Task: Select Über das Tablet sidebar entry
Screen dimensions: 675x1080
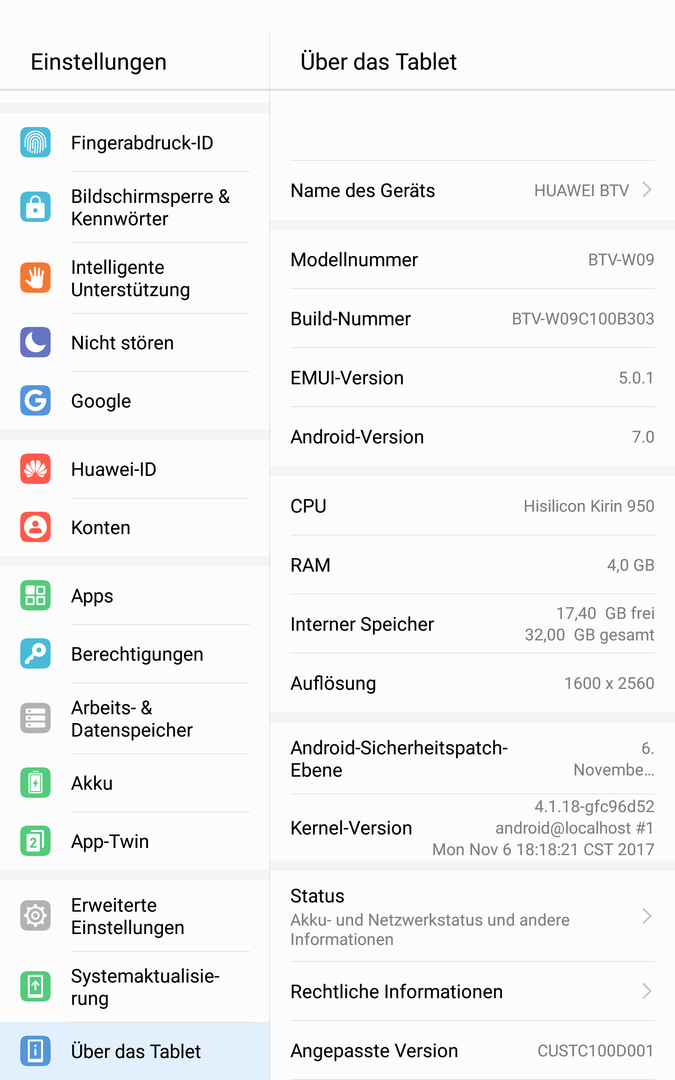Action: tap(135, 1051)
